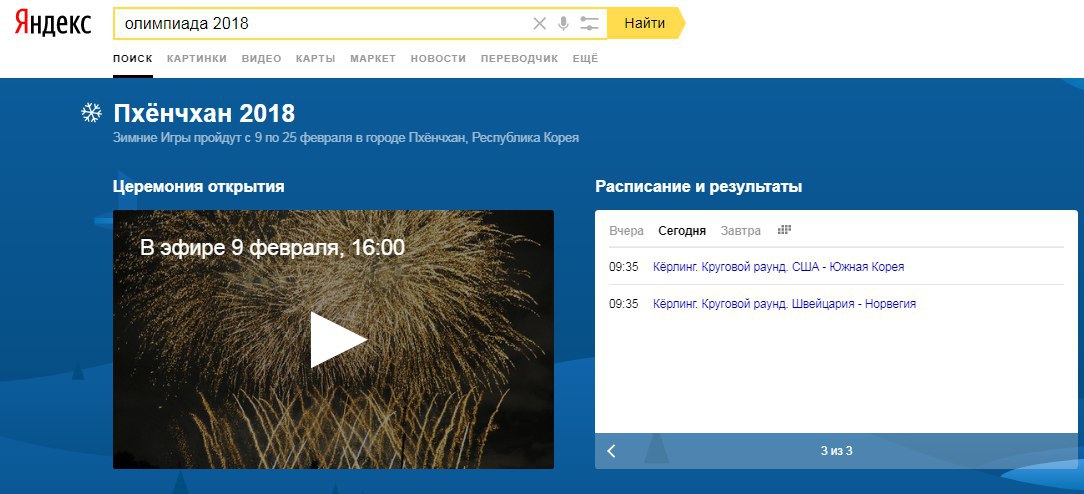Open the Пхёнчхан 2018 heading
The height and width of the screenshot is (494, 1084).
pos(204,113)
